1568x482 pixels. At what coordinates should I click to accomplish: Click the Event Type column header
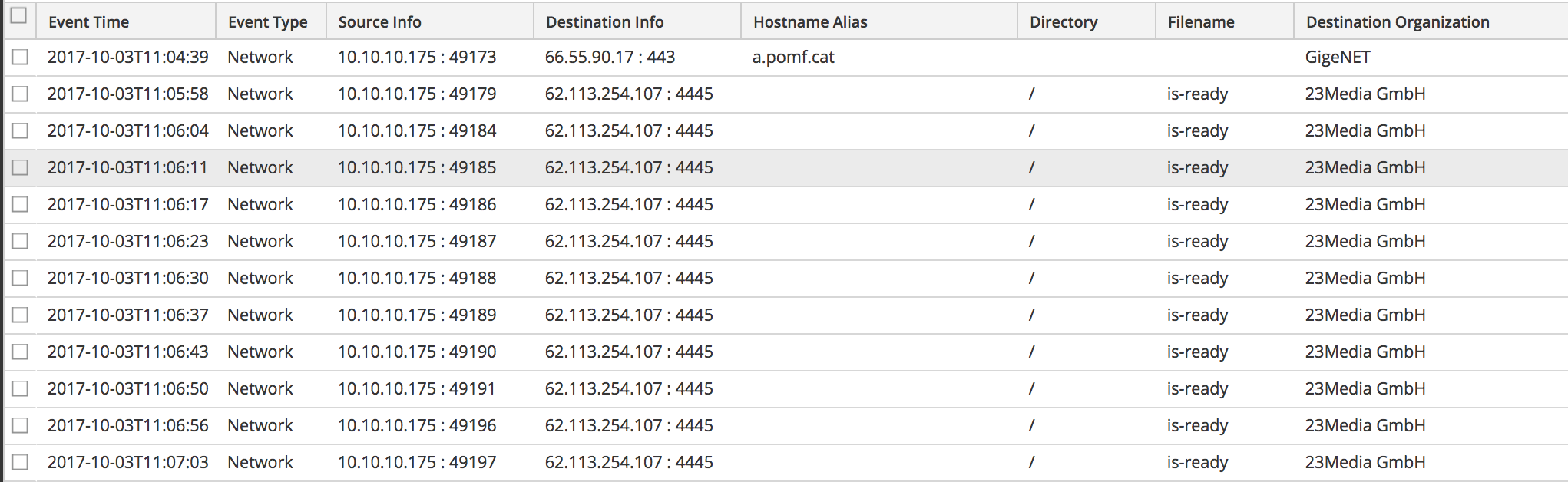point(267,22)
